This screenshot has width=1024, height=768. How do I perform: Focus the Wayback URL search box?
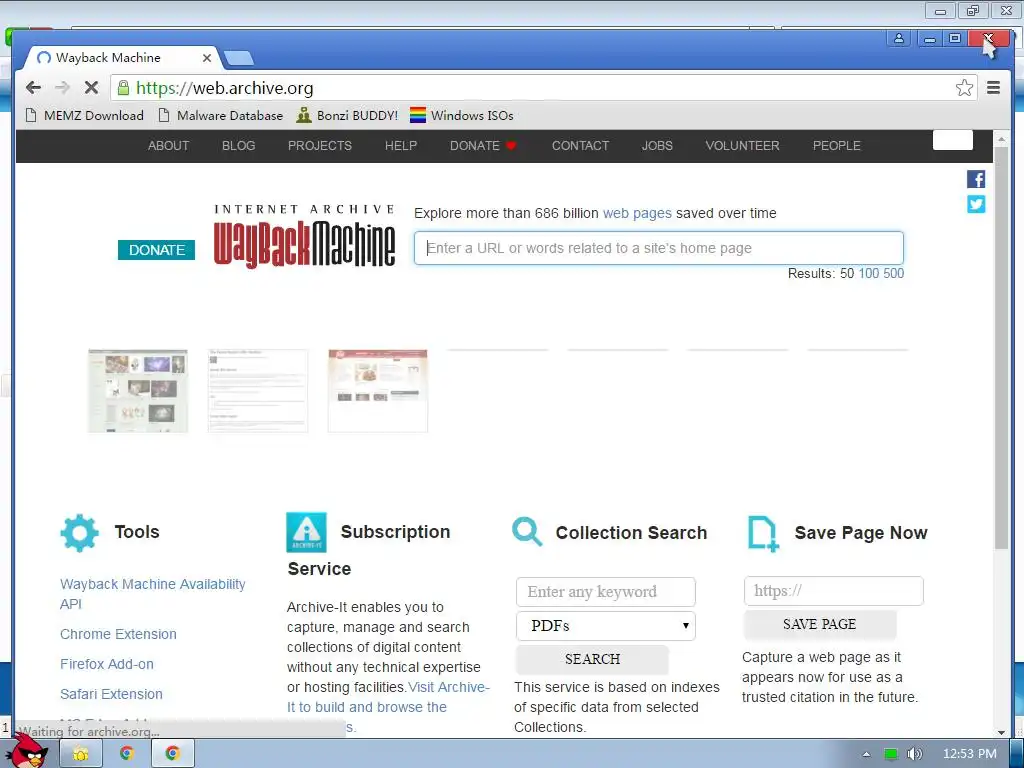(x=658, y=248)
